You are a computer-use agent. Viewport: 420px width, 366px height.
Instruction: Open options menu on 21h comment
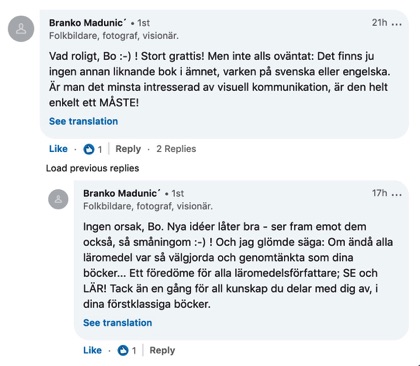pos(396,24)
